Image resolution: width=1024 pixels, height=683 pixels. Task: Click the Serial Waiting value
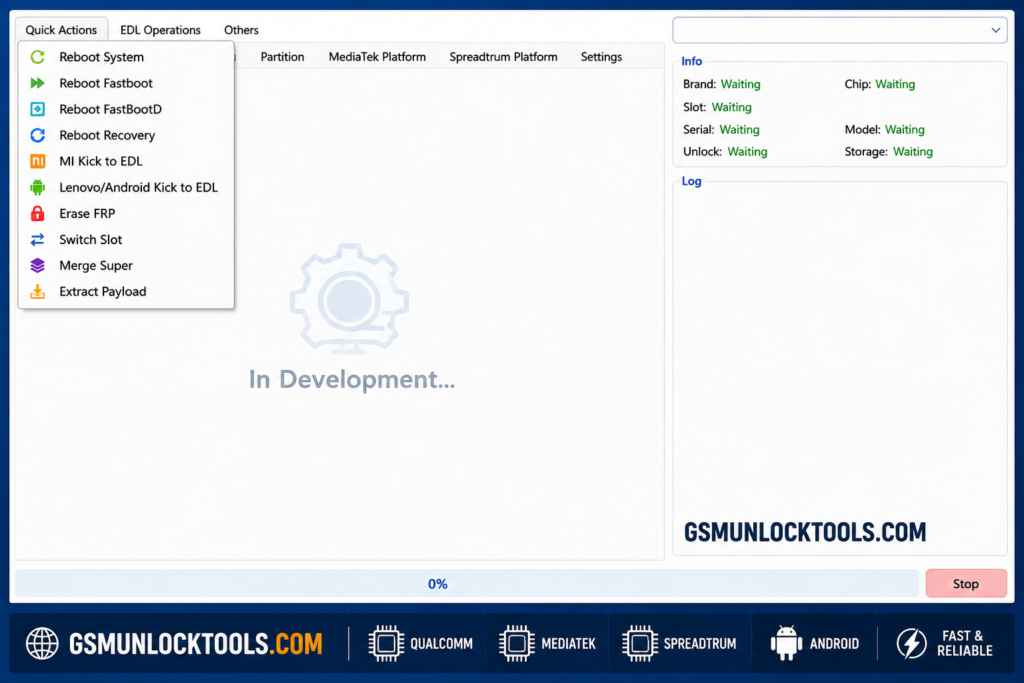739,129
